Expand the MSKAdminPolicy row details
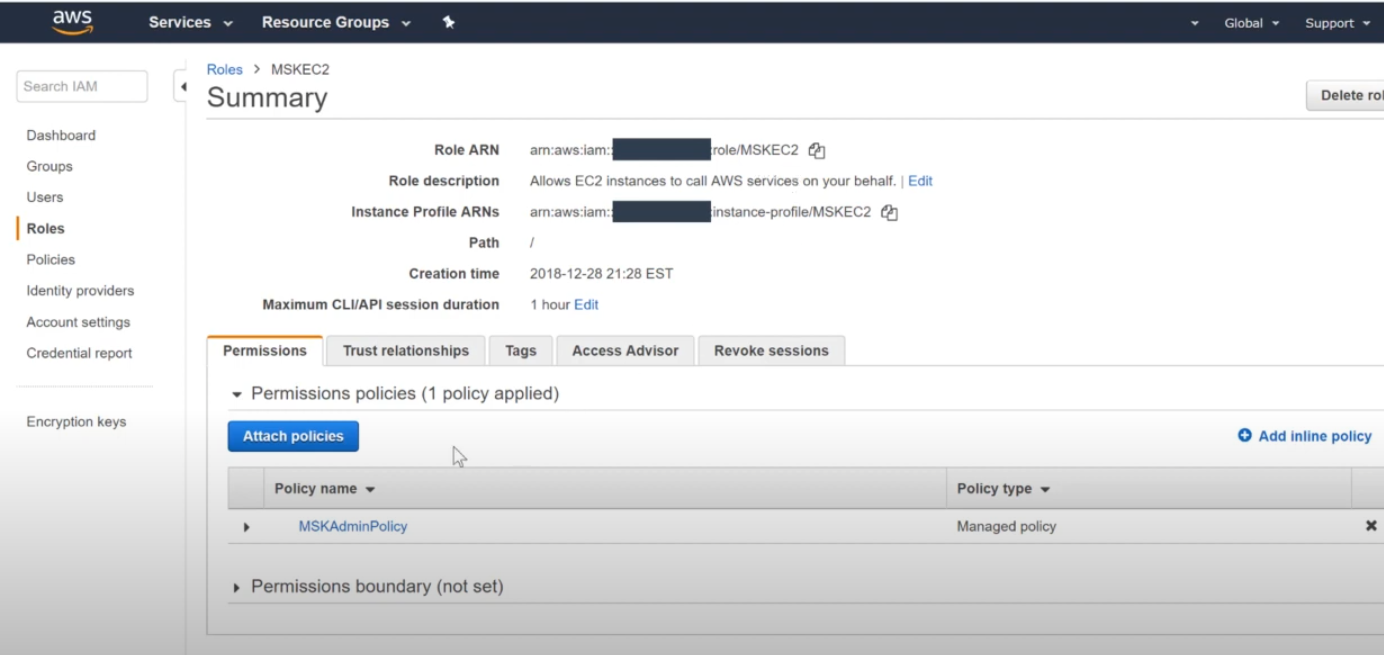This screenshot has width=1384, height=655. coord(246,527)
